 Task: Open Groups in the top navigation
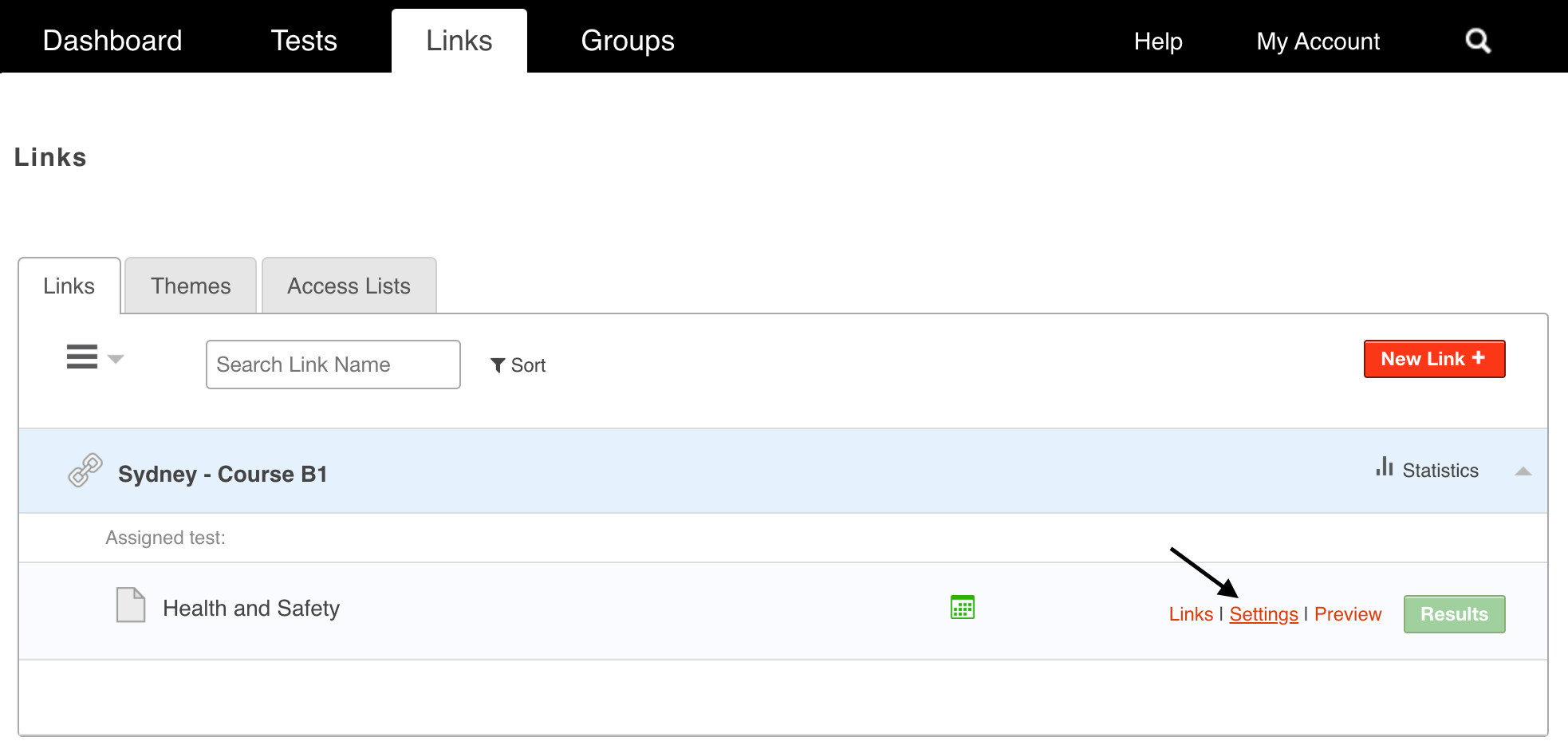pos(628,41)
